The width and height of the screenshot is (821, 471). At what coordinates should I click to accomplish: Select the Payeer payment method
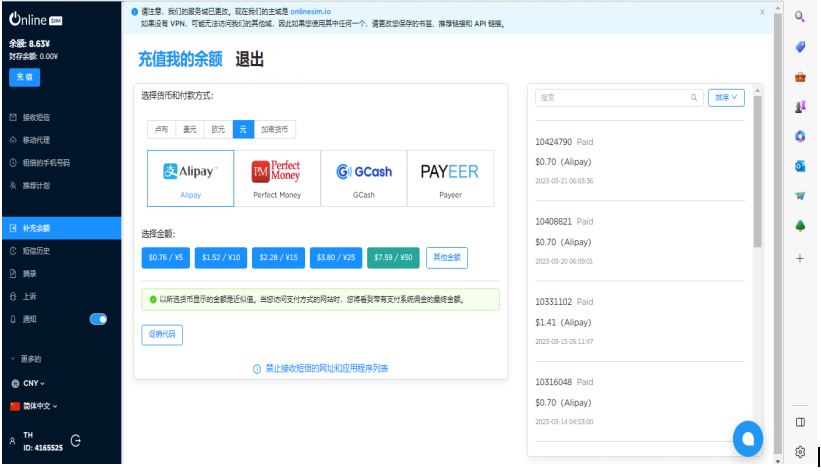[450, 178]
